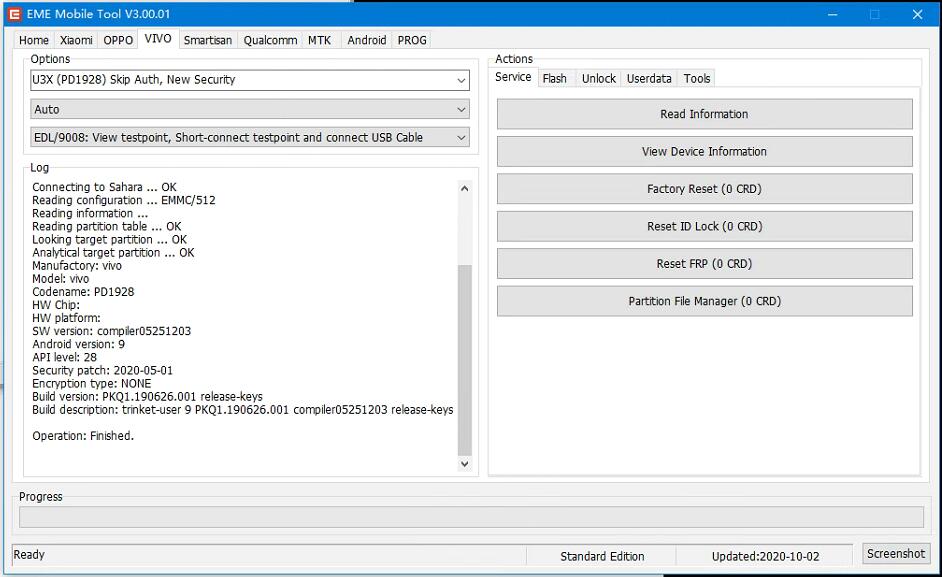Viewport: 942px width, 577px height.
Task: Open the MTK tab
Action: click(320, 40)
